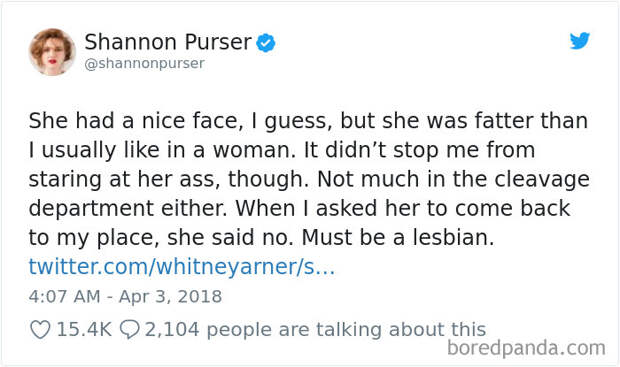Image resolution: width=620 pixels, height=367 pixels.
Task: Open the twitter.com/whitneyarner/s... link
Action: pyautogui.click(x=182, y=267)
